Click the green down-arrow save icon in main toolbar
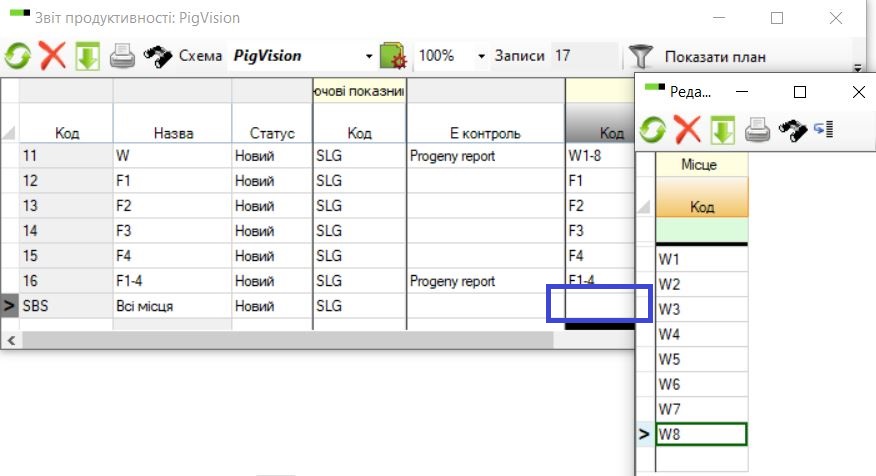This screenshot has height=476, width=876. click(87, 56)
